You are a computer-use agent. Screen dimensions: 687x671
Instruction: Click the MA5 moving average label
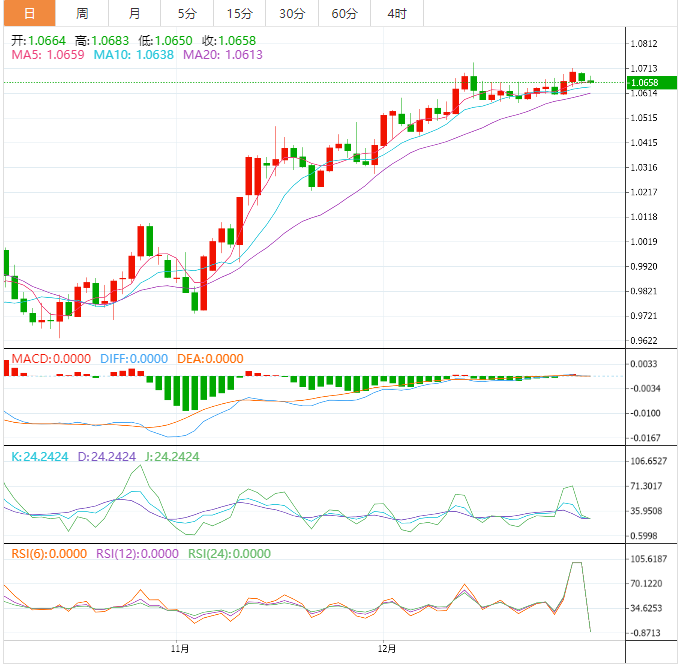(x=47, y=55)
